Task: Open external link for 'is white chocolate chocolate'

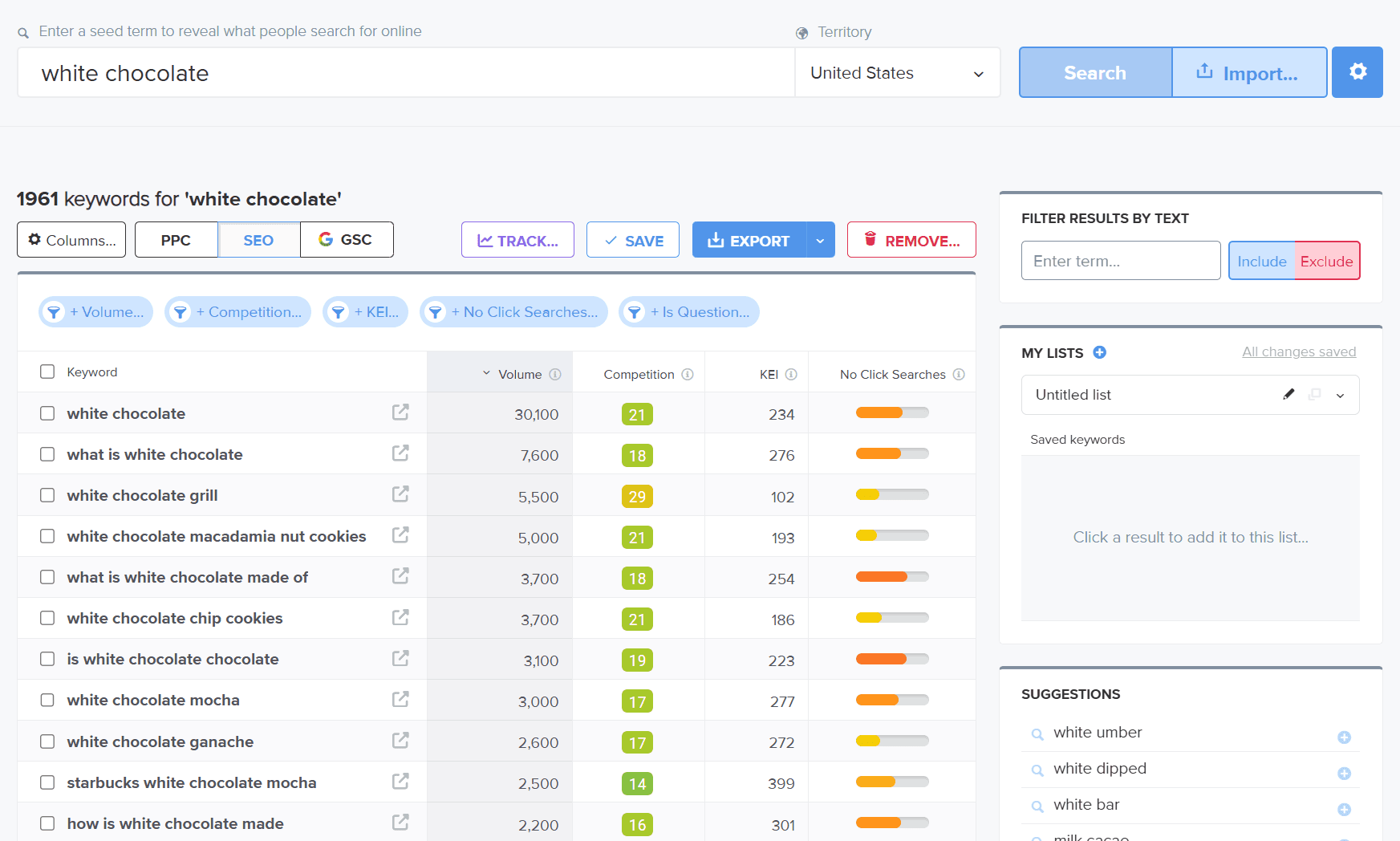Action: point(400,658)
